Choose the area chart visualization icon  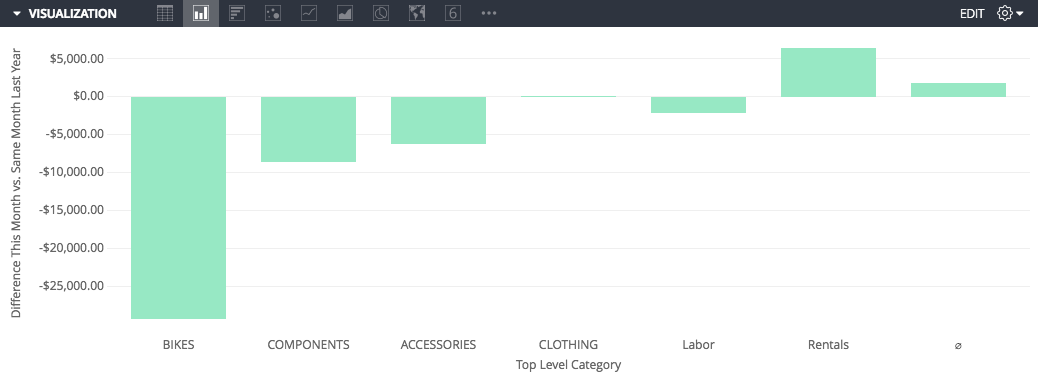tap(345, 13)
